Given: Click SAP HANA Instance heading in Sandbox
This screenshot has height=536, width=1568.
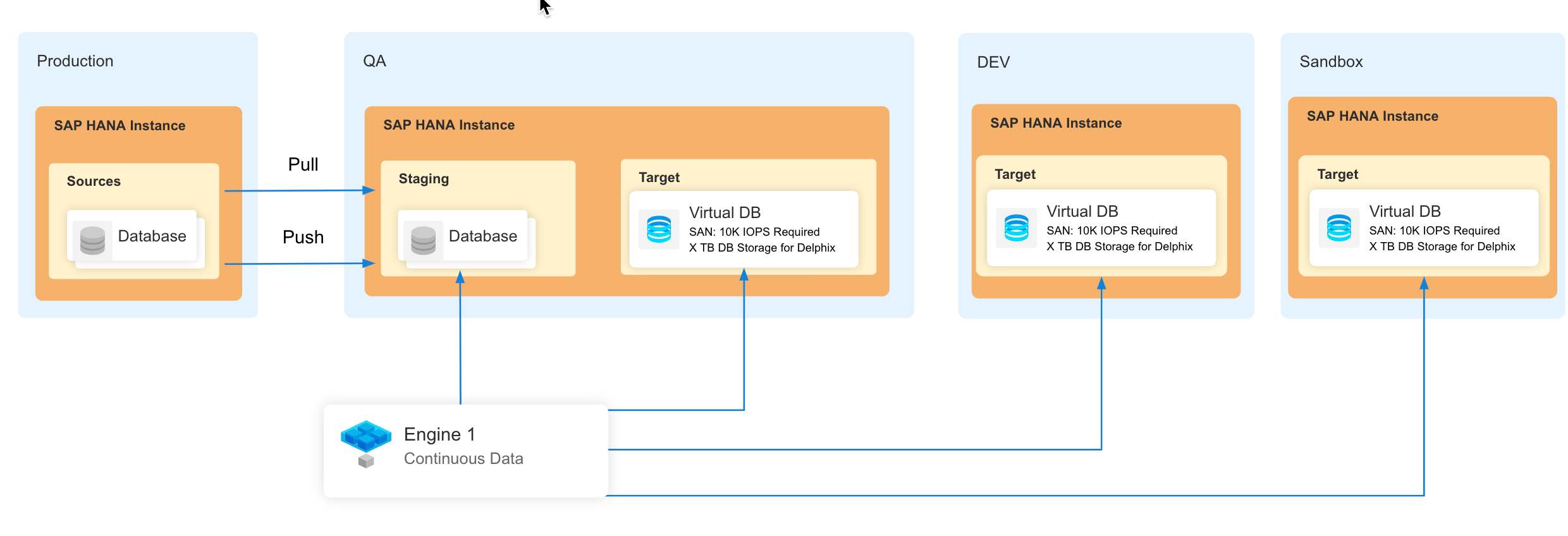Looking at the screenshot, I should (1372, 116).
